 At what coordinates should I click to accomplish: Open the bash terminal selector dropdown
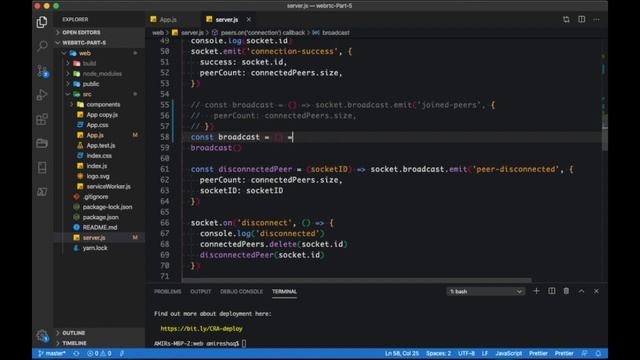click(x=485, y=291)
